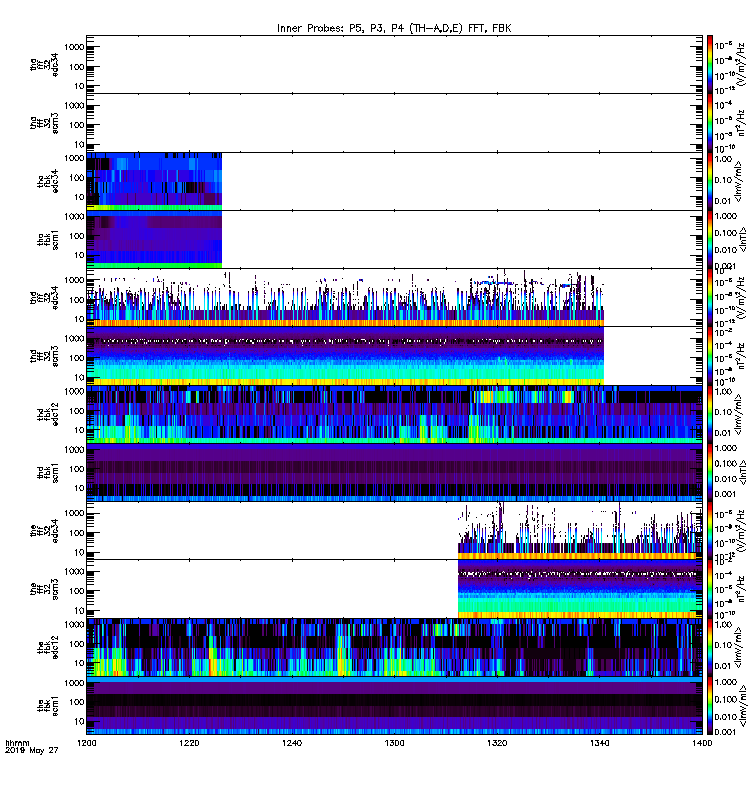Select the 'the fff 32 scm3' panel label
This screenshot has height=800, width=750.
[x=44, y=589]
